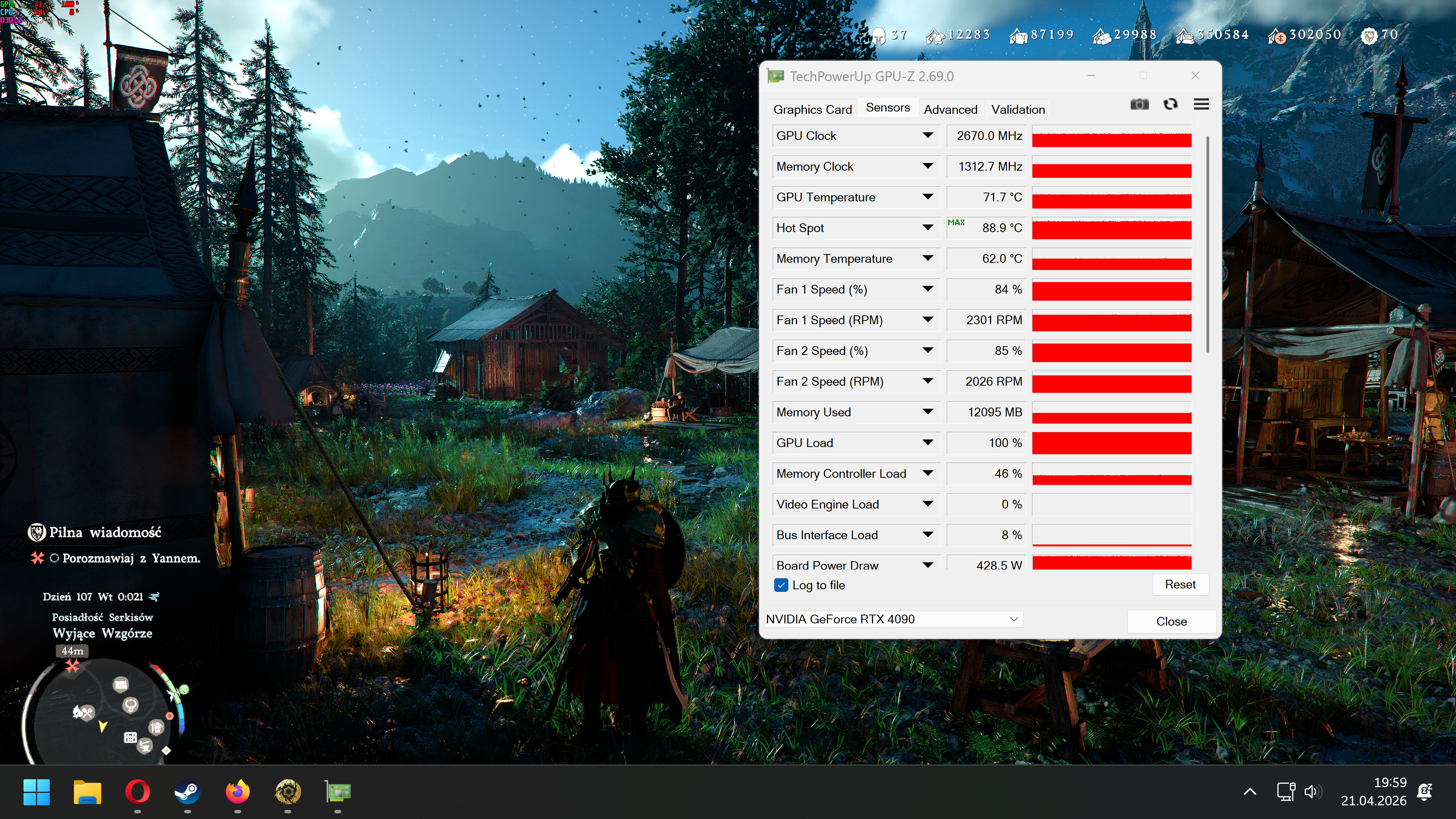Uncheck the Log to file checkbox
This screenshot has width=1456, height=819.
click(x=781, y=585)
